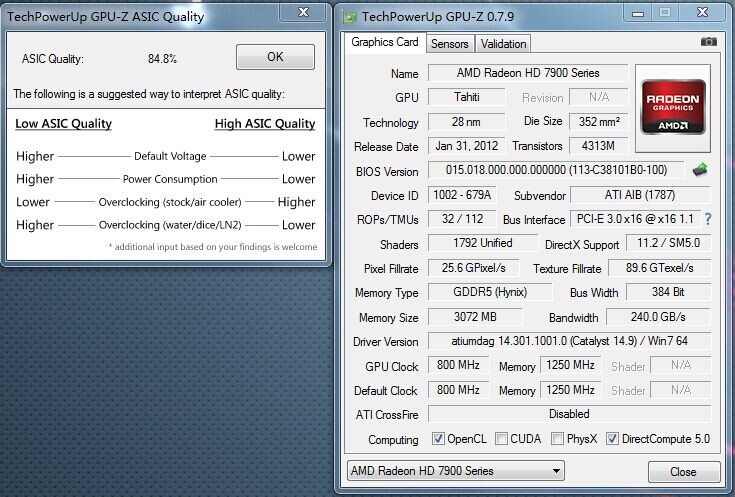Click the ROPs/TMUs value 32 / 112
Image resolution: width=735 pixels, height=497 pixels.
[x=462, y=218]
